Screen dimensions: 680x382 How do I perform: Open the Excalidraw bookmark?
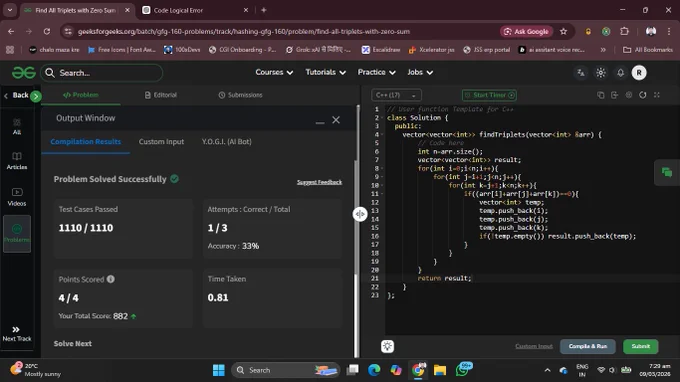click(381, 50)
